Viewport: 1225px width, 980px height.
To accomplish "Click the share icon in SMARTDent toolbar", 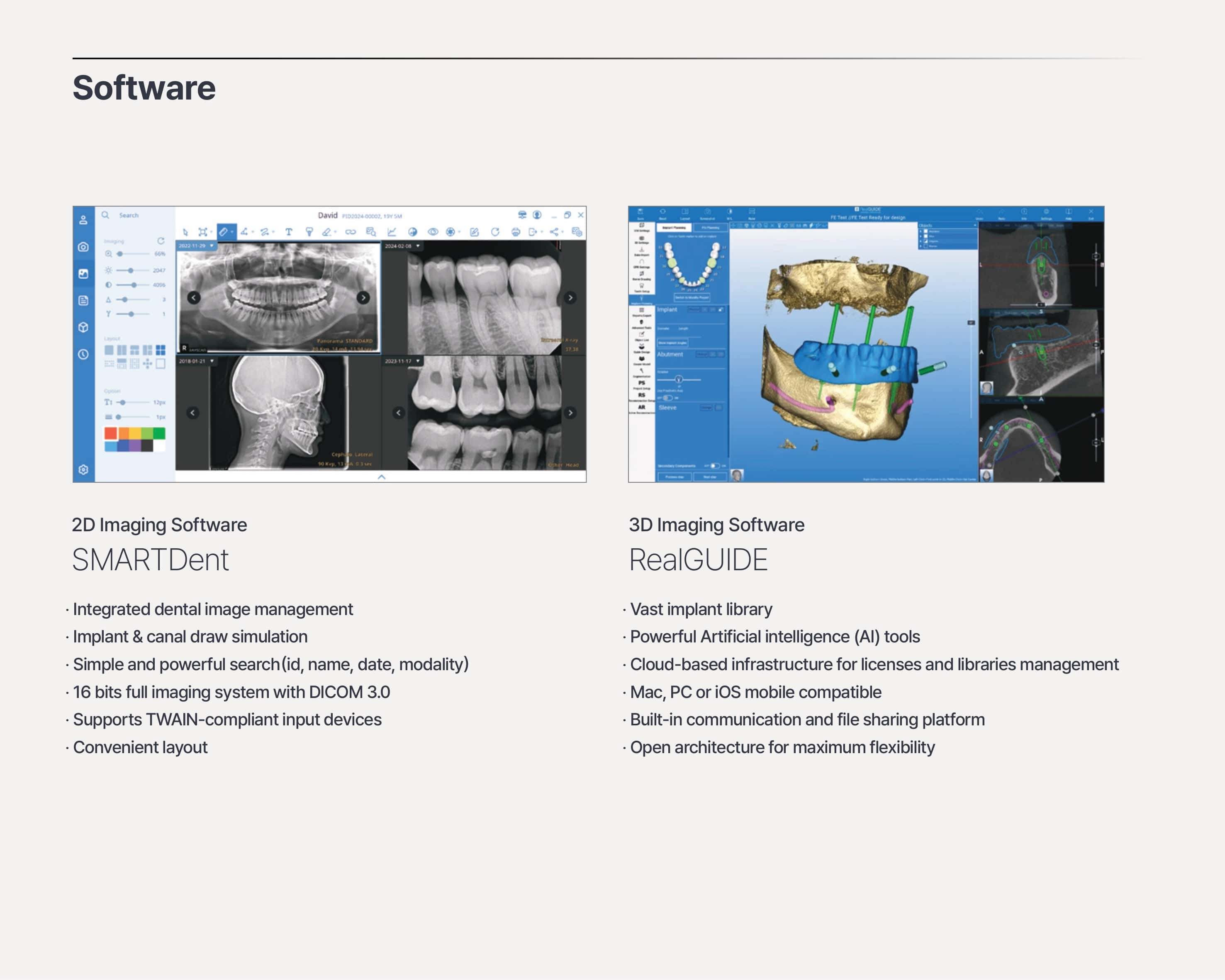I will coord(554,232).
